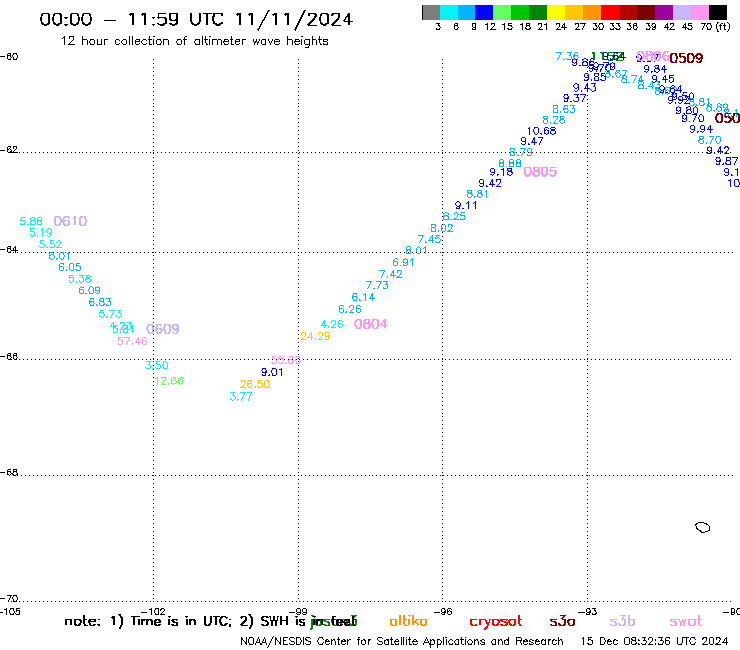Viewport: 740px width, 650px height.
Task: Click the dark red pass label '0509'
Action: pos(686,58)
